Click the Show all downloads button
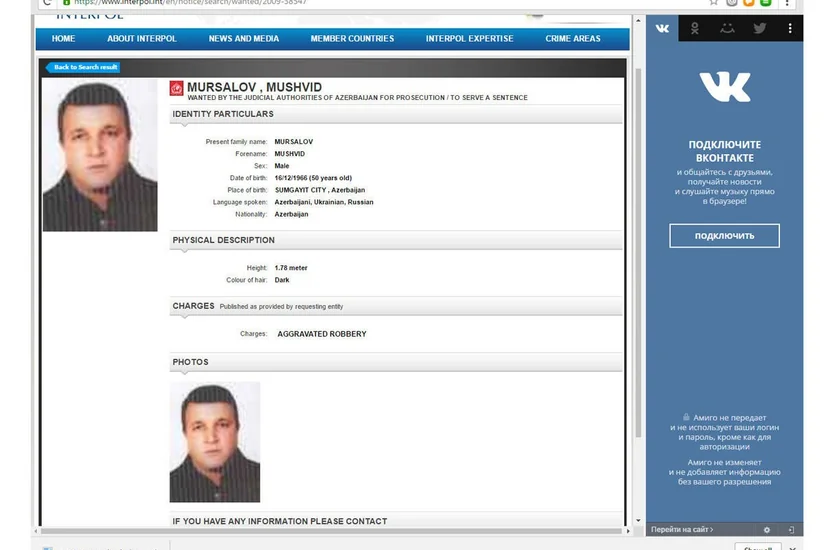This screenshot has height=550, width=824. [758, 547]
